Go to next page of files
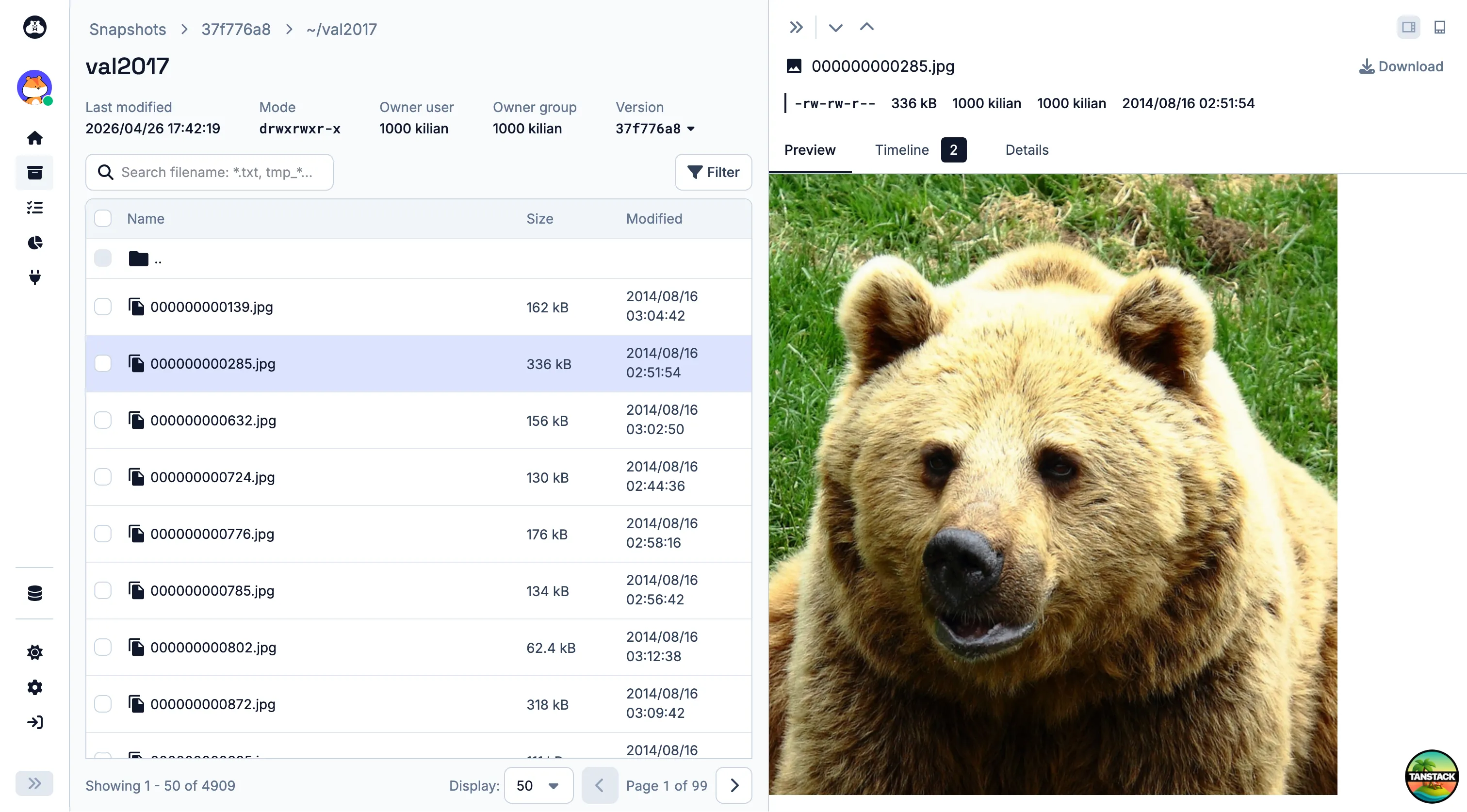 734,786
